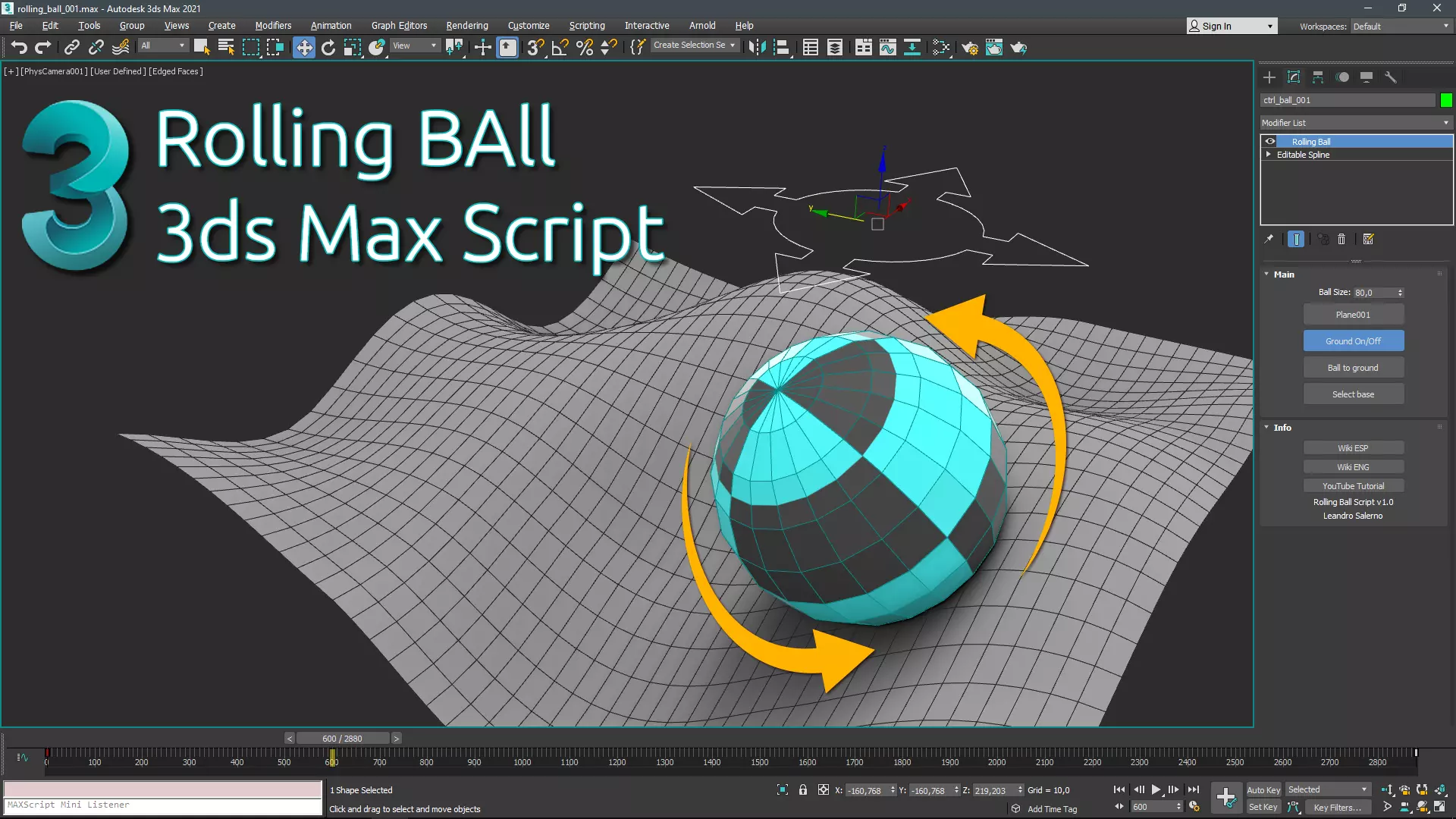The height and width of the screenshot is (819, 1456).
Task: Open the Schematic View icon
Action: [912, 47]
